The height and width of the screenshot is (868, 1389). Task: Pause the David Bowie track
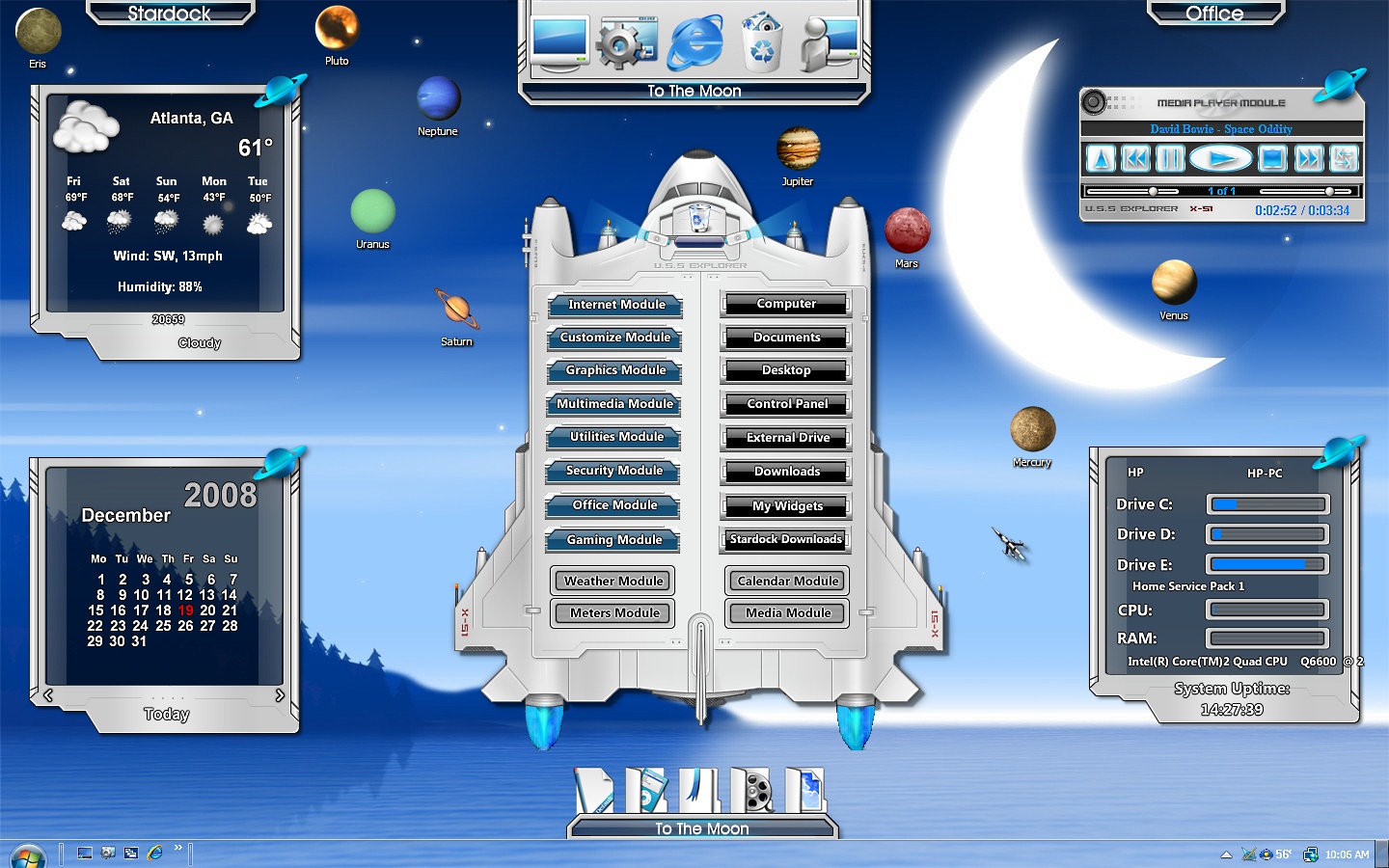[1169, 158]
